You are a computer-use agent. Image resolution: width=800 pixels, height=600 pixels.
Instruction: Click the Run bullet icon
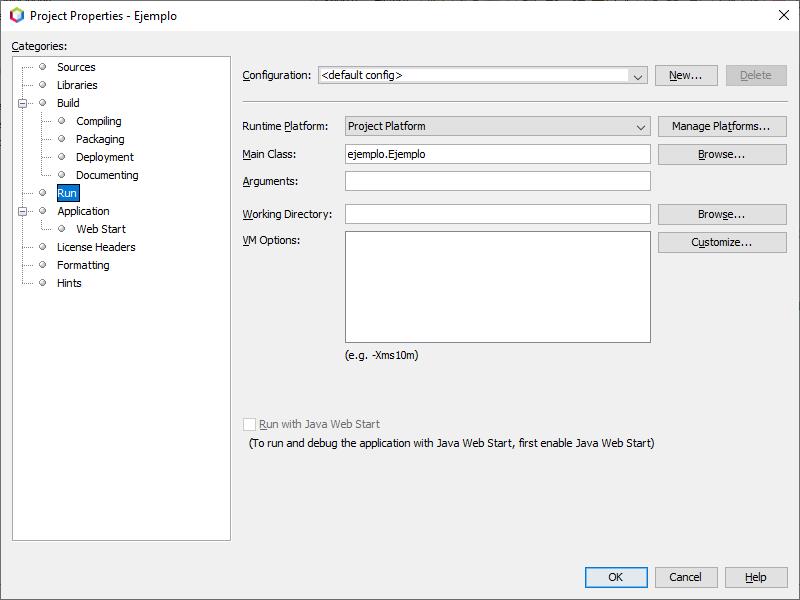[43, 192]
